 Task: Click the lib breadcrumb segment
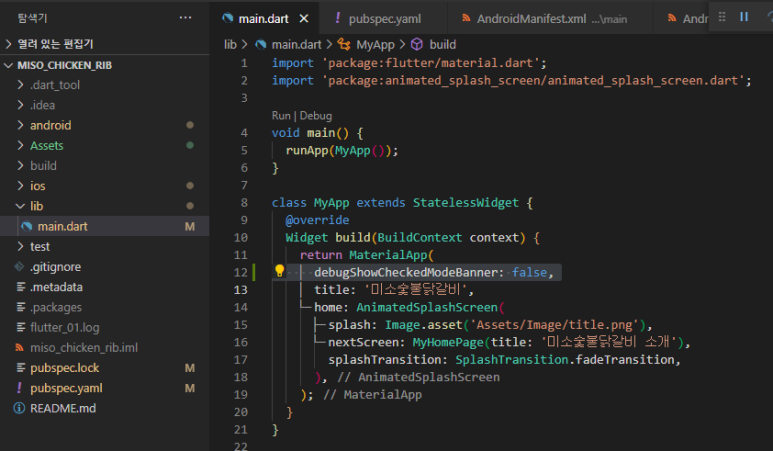coord(230,44)
